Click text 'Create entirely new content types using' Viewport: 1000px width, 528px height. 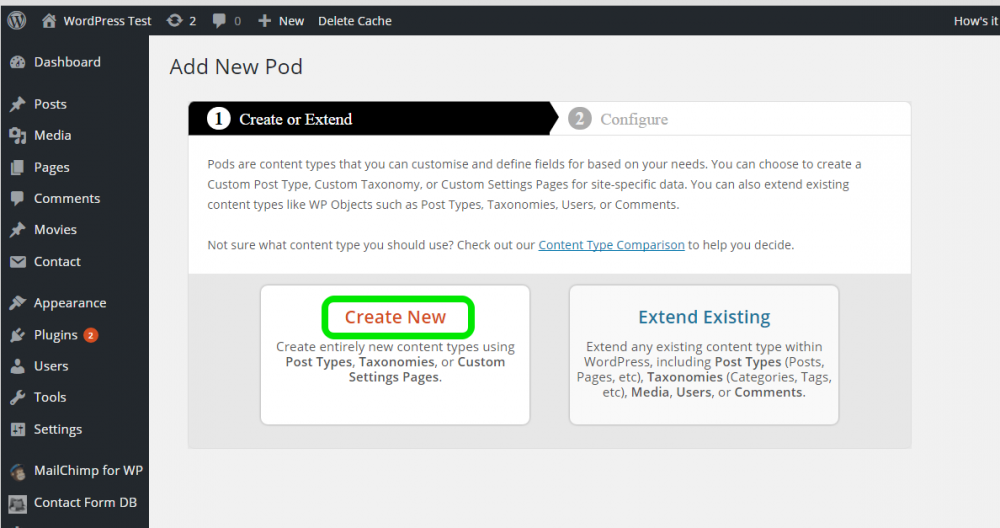[x=395, y=347]
